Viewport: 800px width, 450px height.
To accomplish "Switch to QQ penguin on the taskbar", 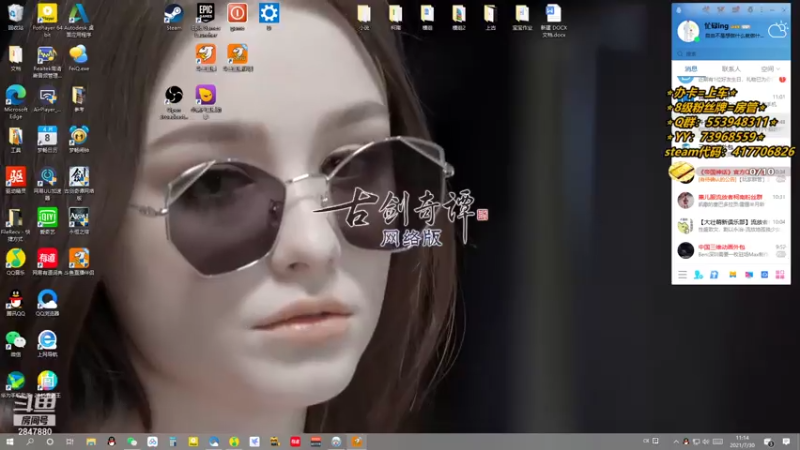I will tap(111, 441).
